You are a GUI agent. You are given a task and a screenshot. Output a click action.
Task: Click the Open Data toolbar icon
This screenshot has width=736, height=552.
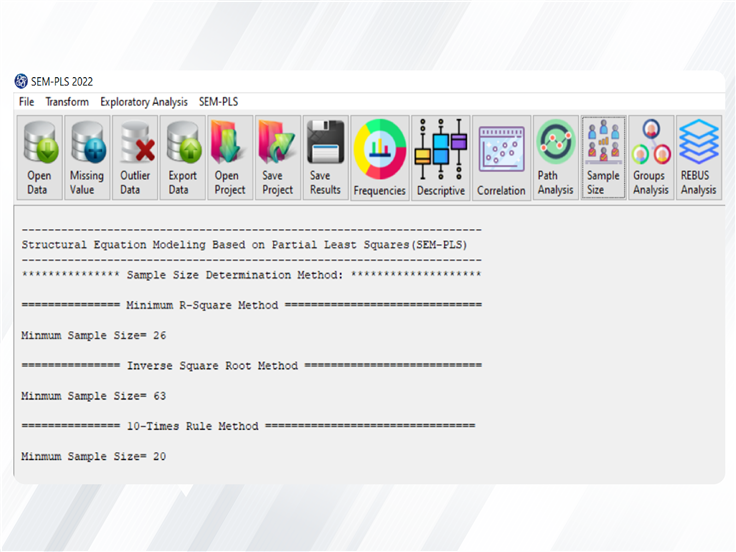(x=40, y=158)
